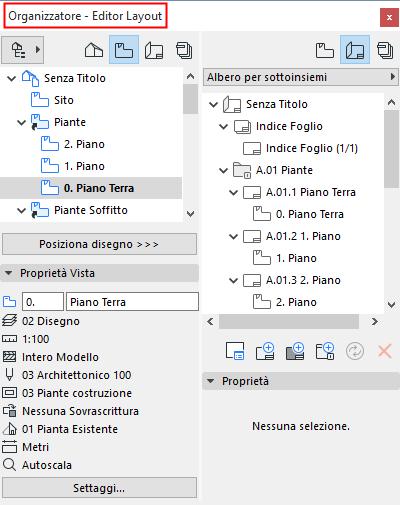Click structure display icon 'Intero Modello'
This screenshot has height=505, width=400.
click(x=9, y=357)
